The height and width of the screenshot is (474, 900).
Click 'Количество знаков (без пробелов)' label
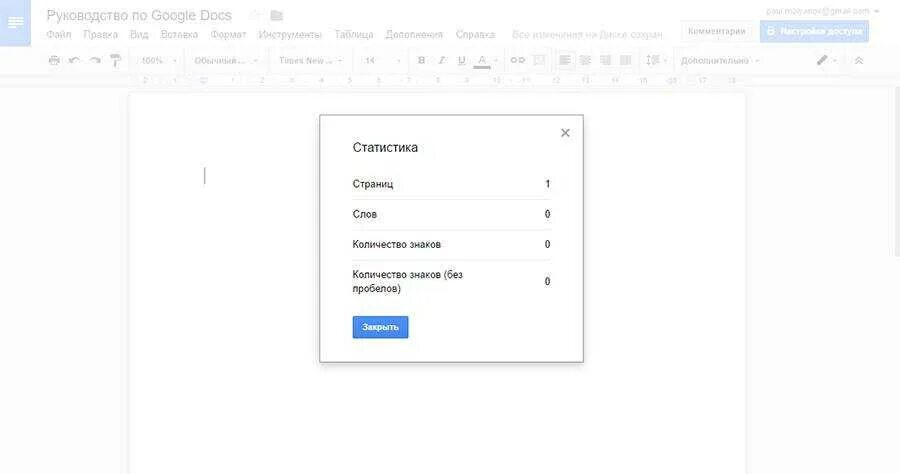408,281
